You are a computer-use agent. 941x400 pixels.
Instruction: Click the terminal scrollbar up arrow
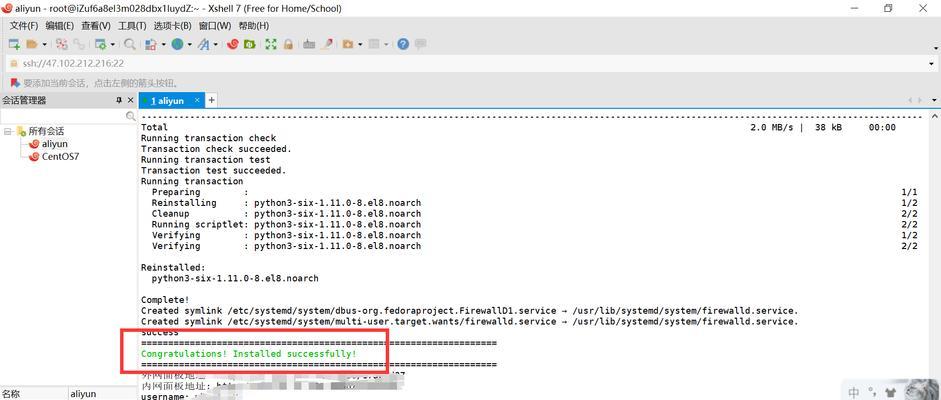coord(935,117)
